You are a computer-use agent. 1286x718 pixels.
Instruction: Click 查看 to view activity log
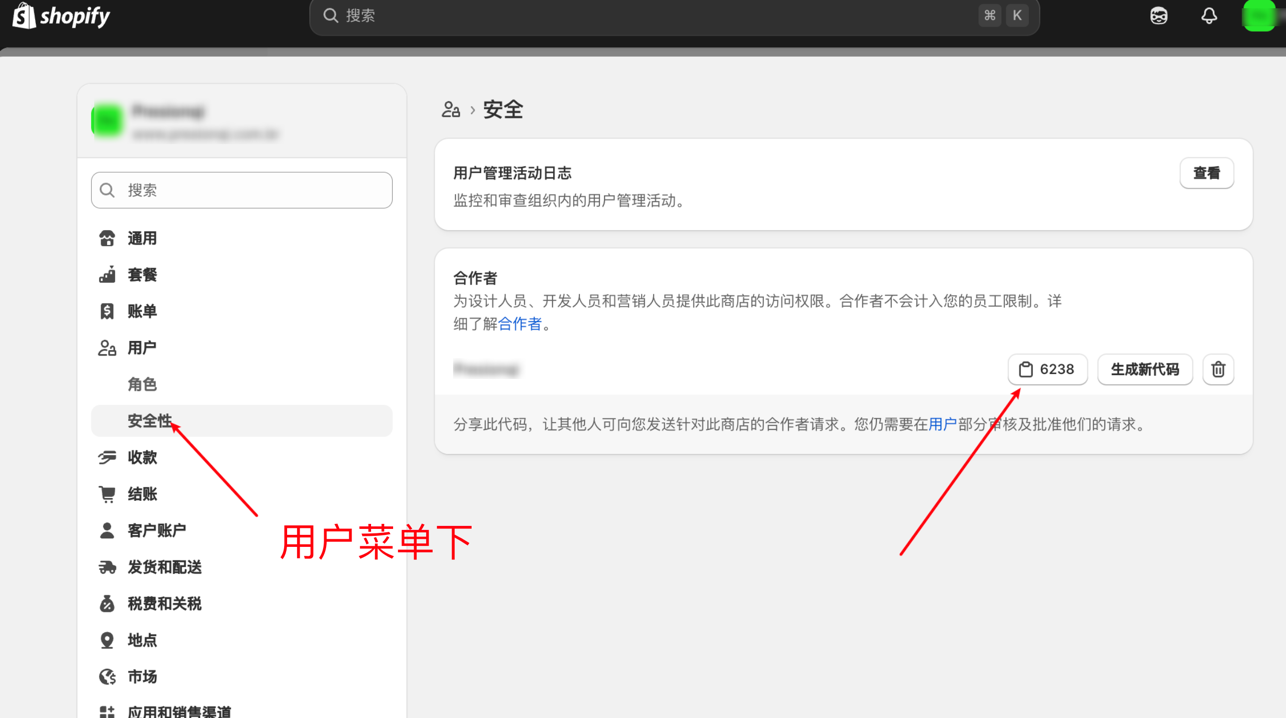(1206, 173)
